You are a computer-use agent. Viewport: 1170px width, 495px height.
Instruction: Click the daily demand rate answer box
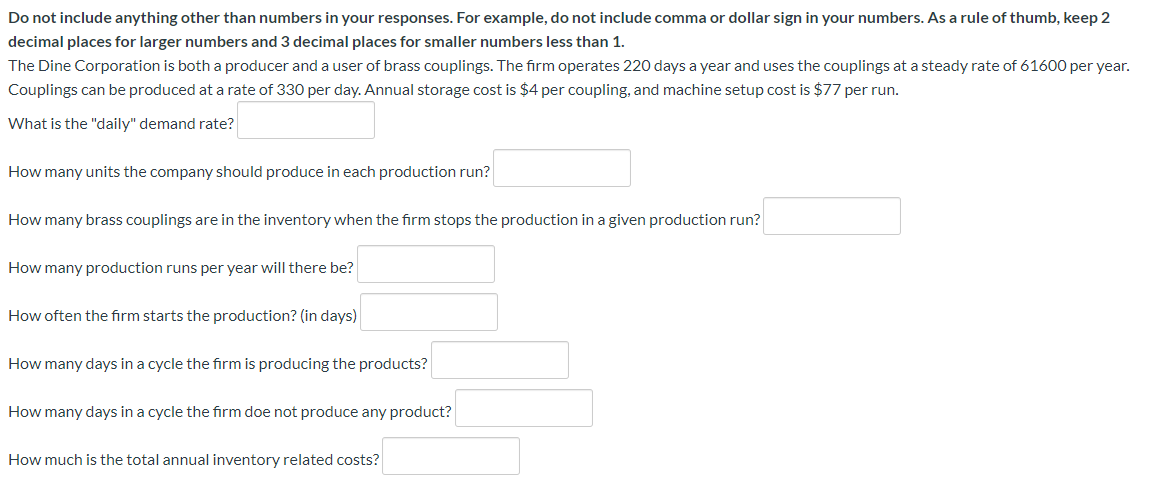[x=306, y=120]
